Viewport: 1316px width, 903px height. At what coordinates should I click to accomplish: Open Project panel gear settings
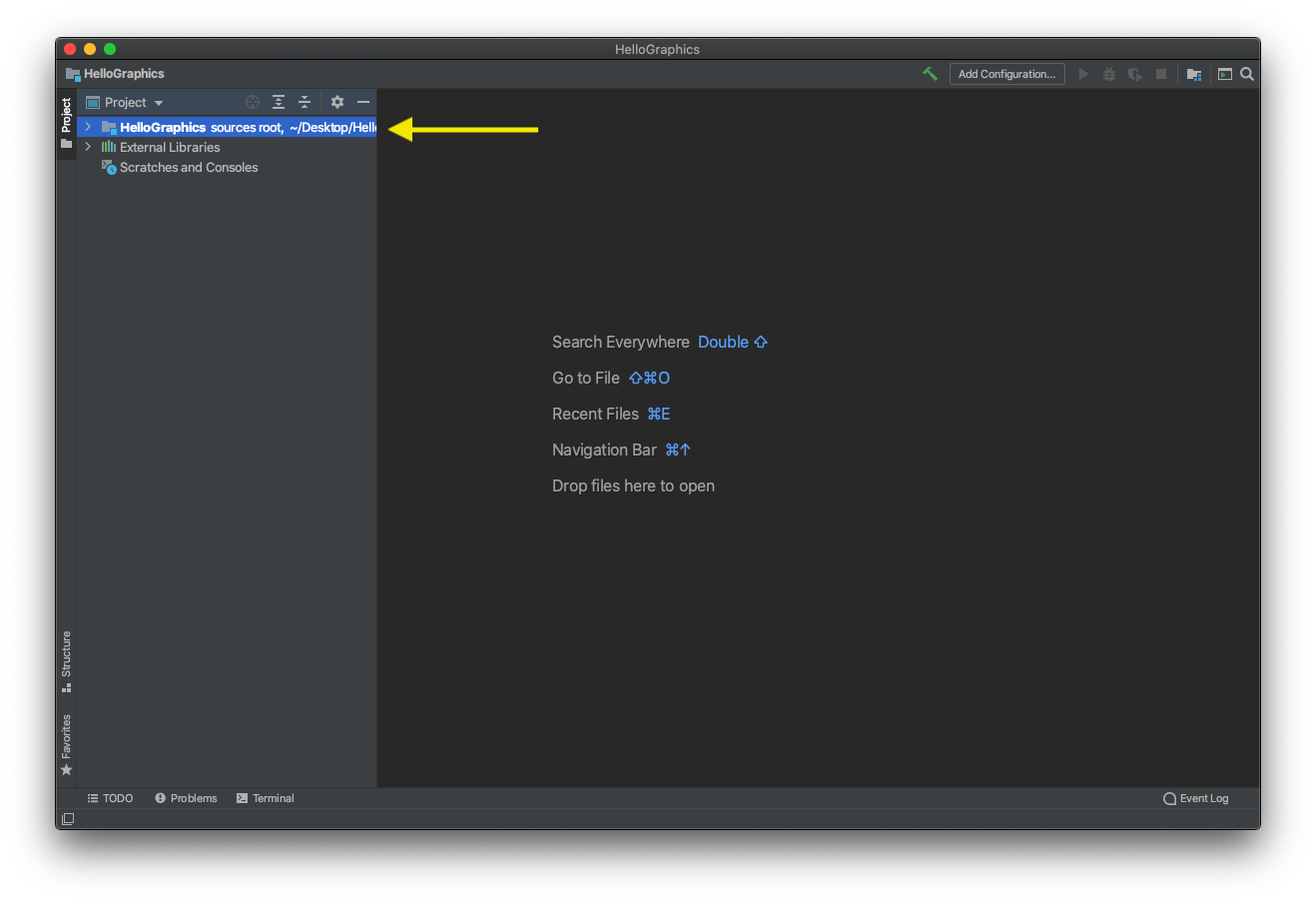coord(337,102)
